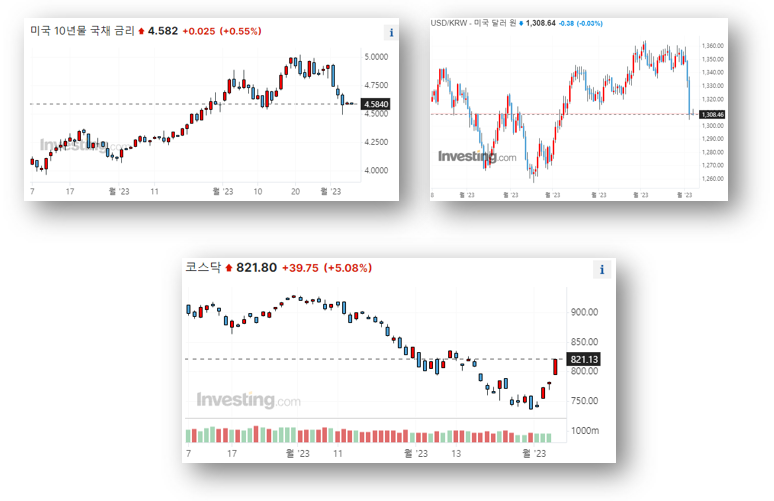774x501 pixels.
Task: Select the 미국 10년물 국채 금리 chart title
Action: coord(83,31)
